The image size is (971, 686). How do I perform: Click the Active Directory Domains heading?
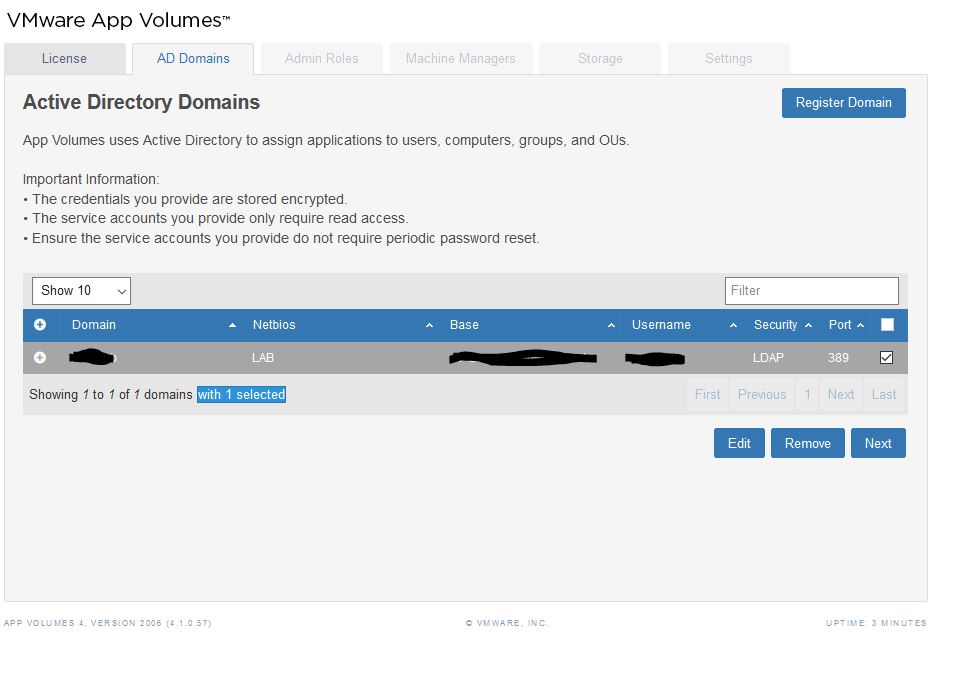pos(141,102)
